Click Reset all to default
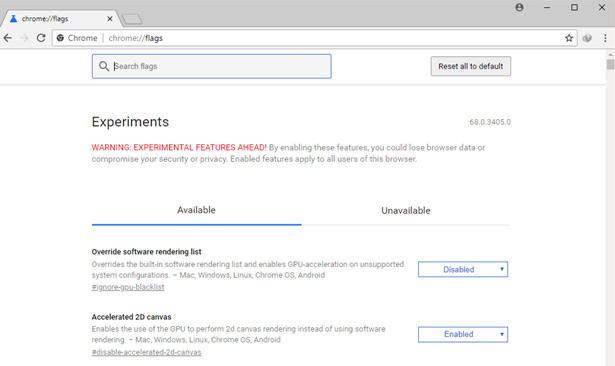 click(x=471, y=66)
